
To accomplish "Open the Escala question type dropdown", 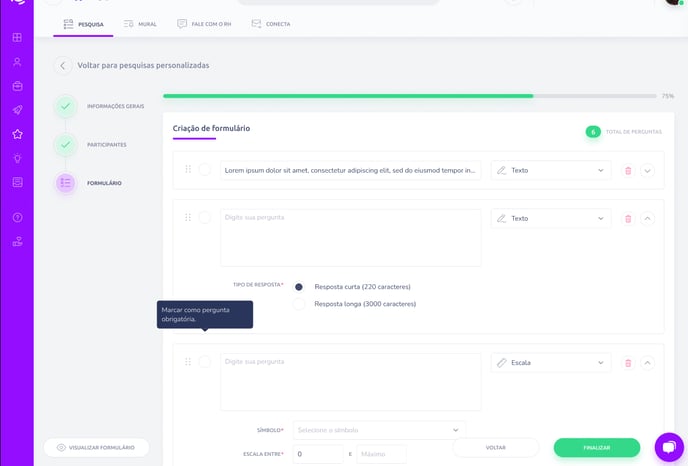I will click(550, 363).
